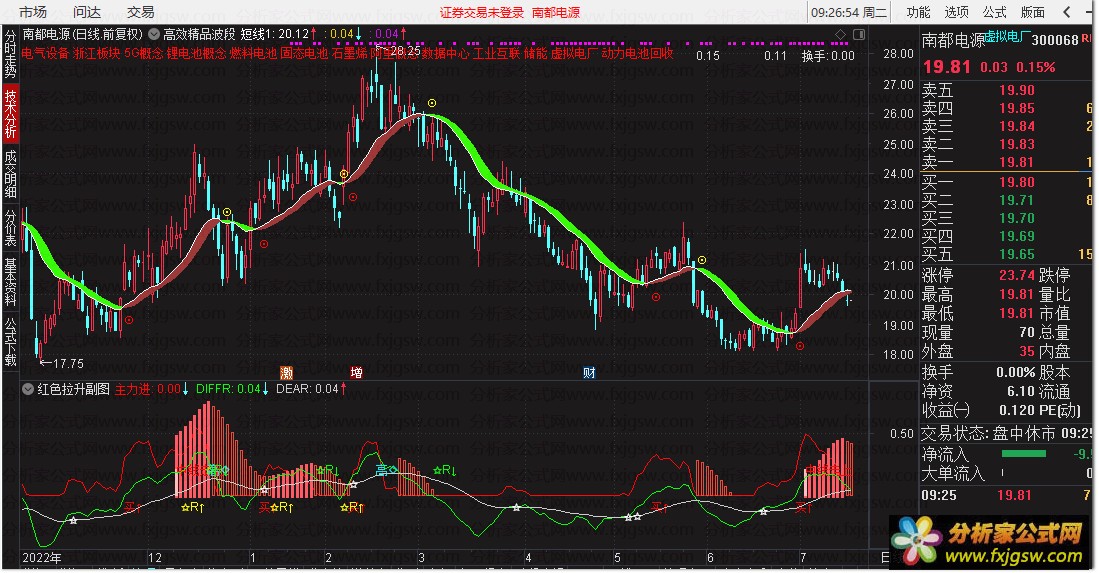Click the 2022年 label on time axis
Image resolution: width=1099 pixels, height=573 pixels.
41,558
